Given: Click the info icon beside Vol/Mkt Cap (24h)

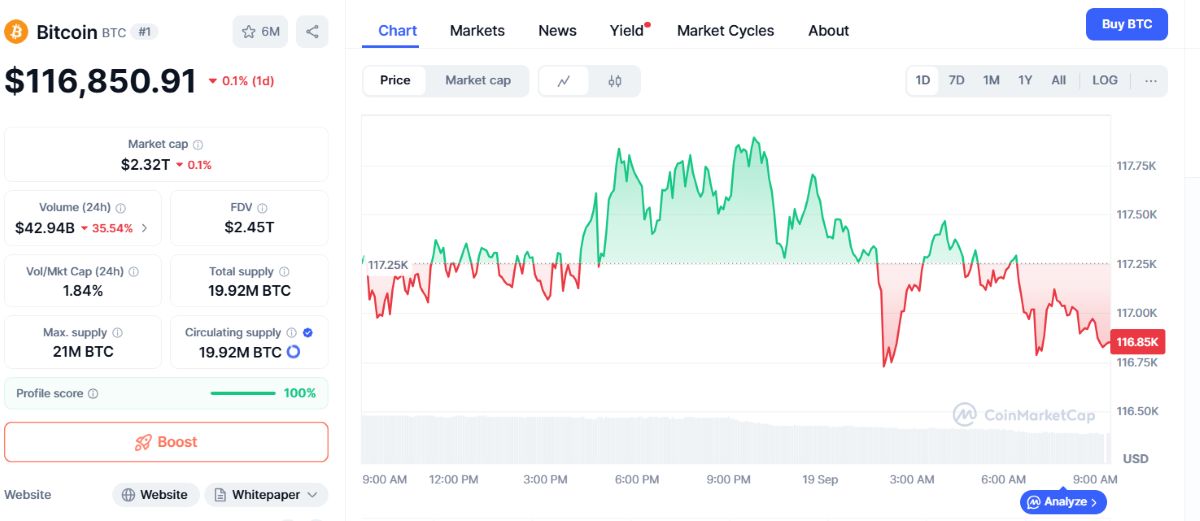Looking at the screenshot, I should 134,271.
